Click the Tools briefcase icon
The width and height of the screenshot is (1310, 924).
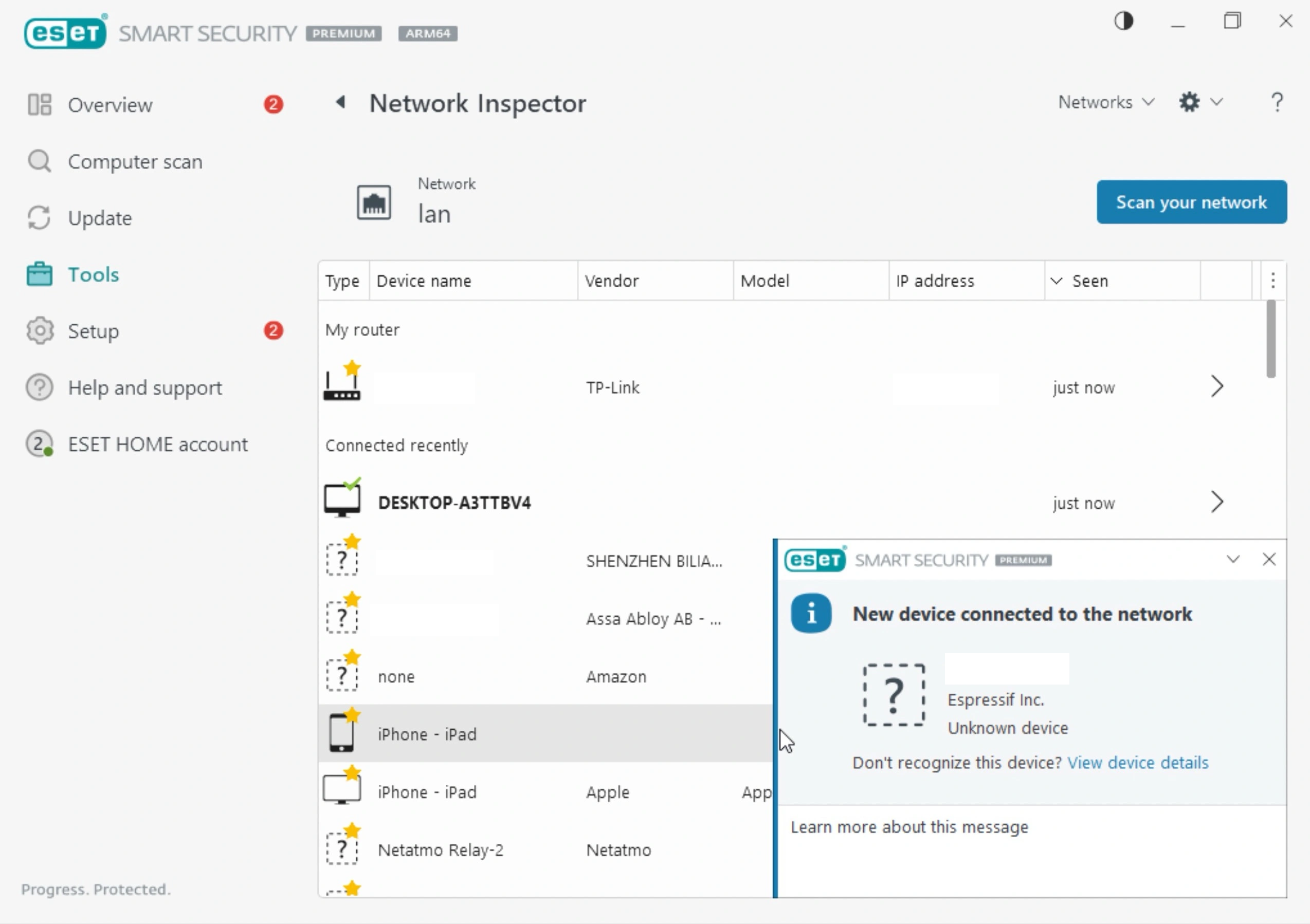coord(40,274)
